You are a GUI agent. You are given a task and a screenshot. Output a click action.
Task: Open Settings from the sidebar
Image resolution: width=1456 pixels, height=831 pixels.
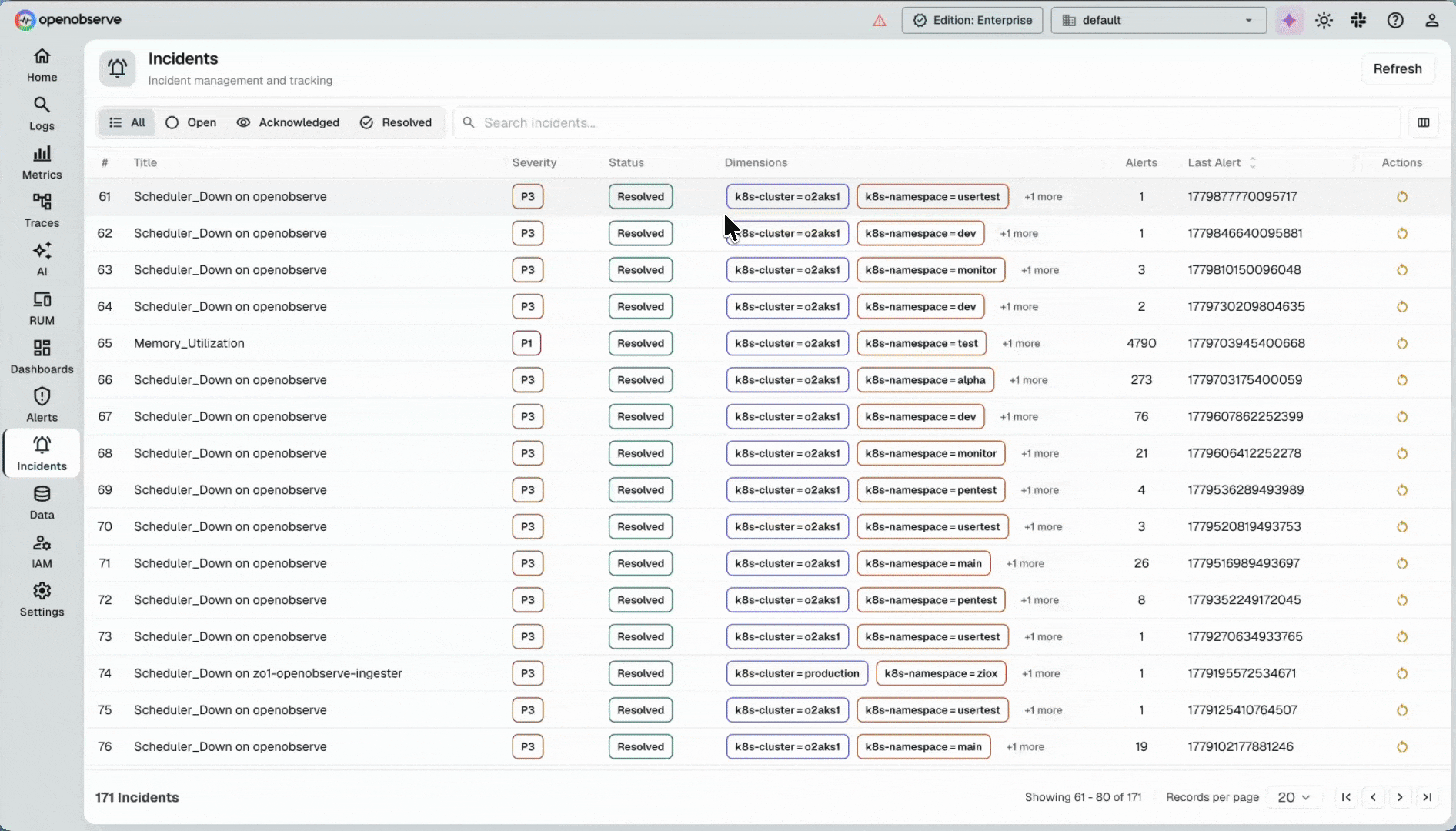point(42,600)
